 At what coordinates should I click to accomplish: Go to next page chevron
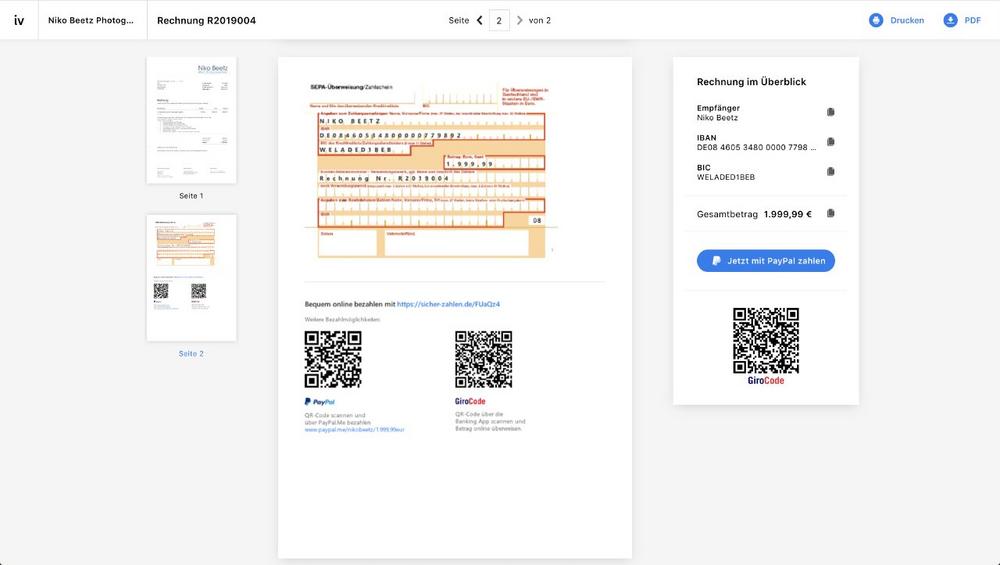coord(519,20)
